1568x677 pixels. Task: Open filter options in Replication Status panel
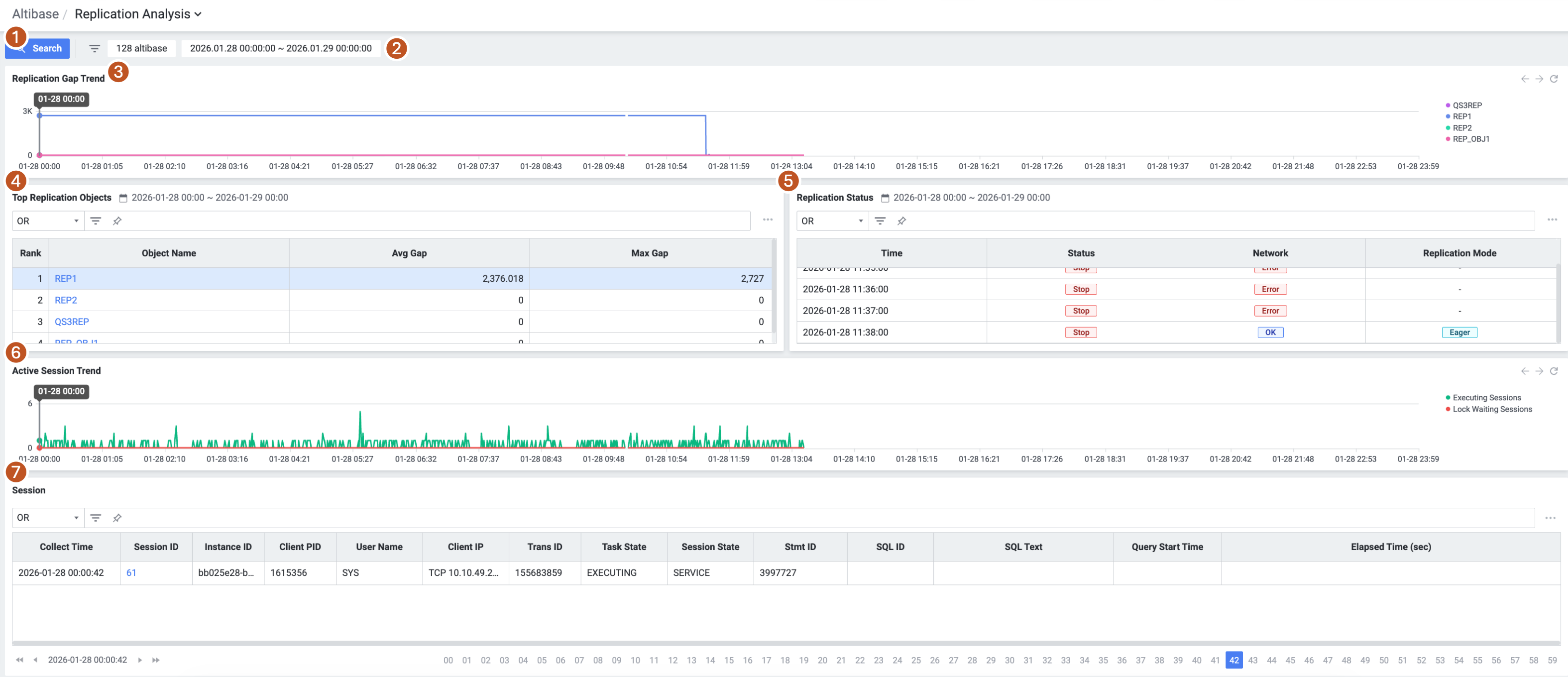click(880, 221)
